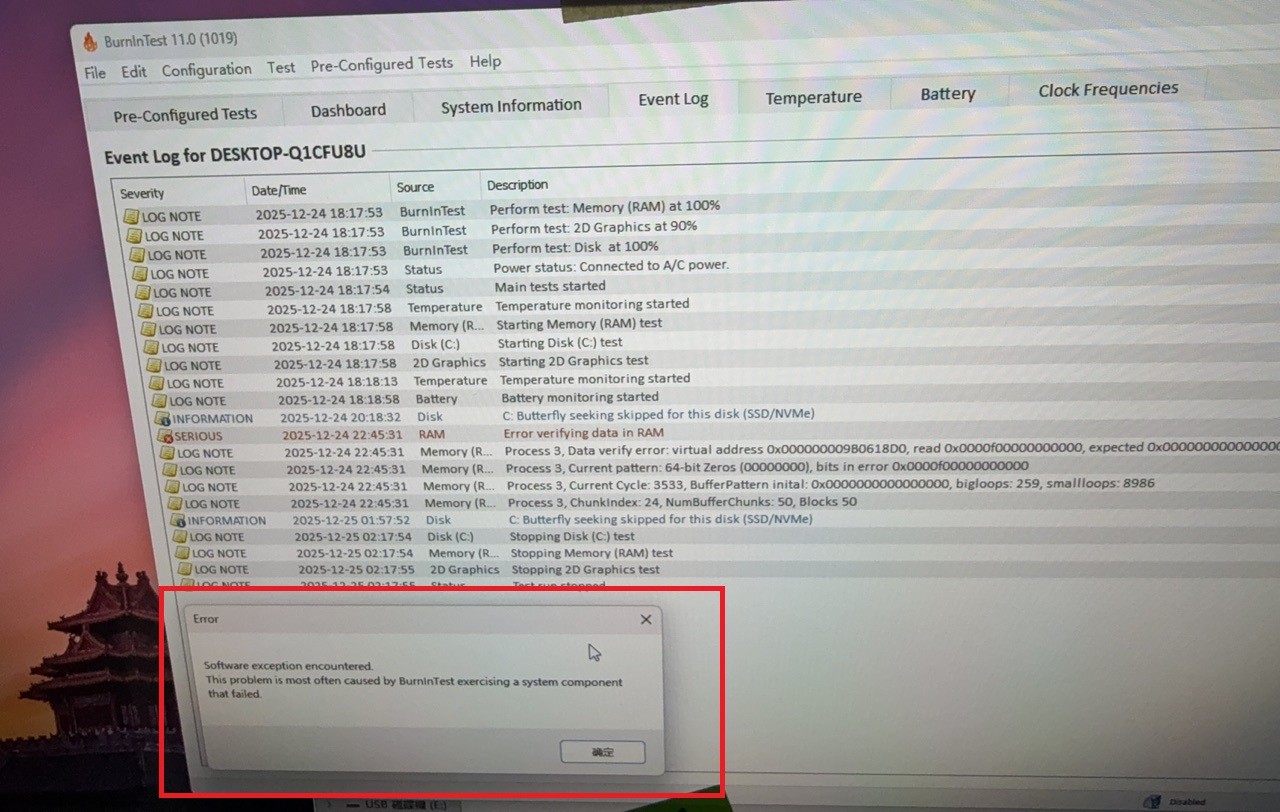
Task: Select the "Perform test: Memory (RAM) at 100%" entry
Action: point(605,207)
